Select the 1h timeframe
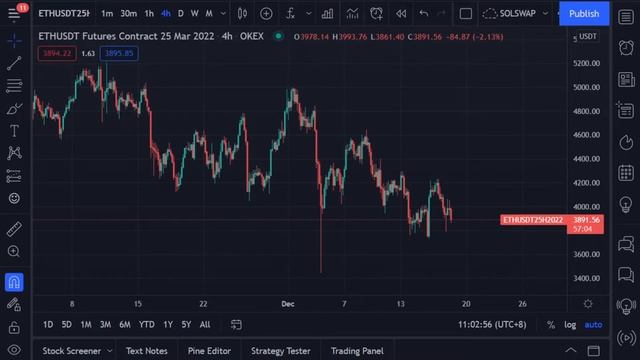Viewport: 640px width, 360px height. (x=149, y=14)
